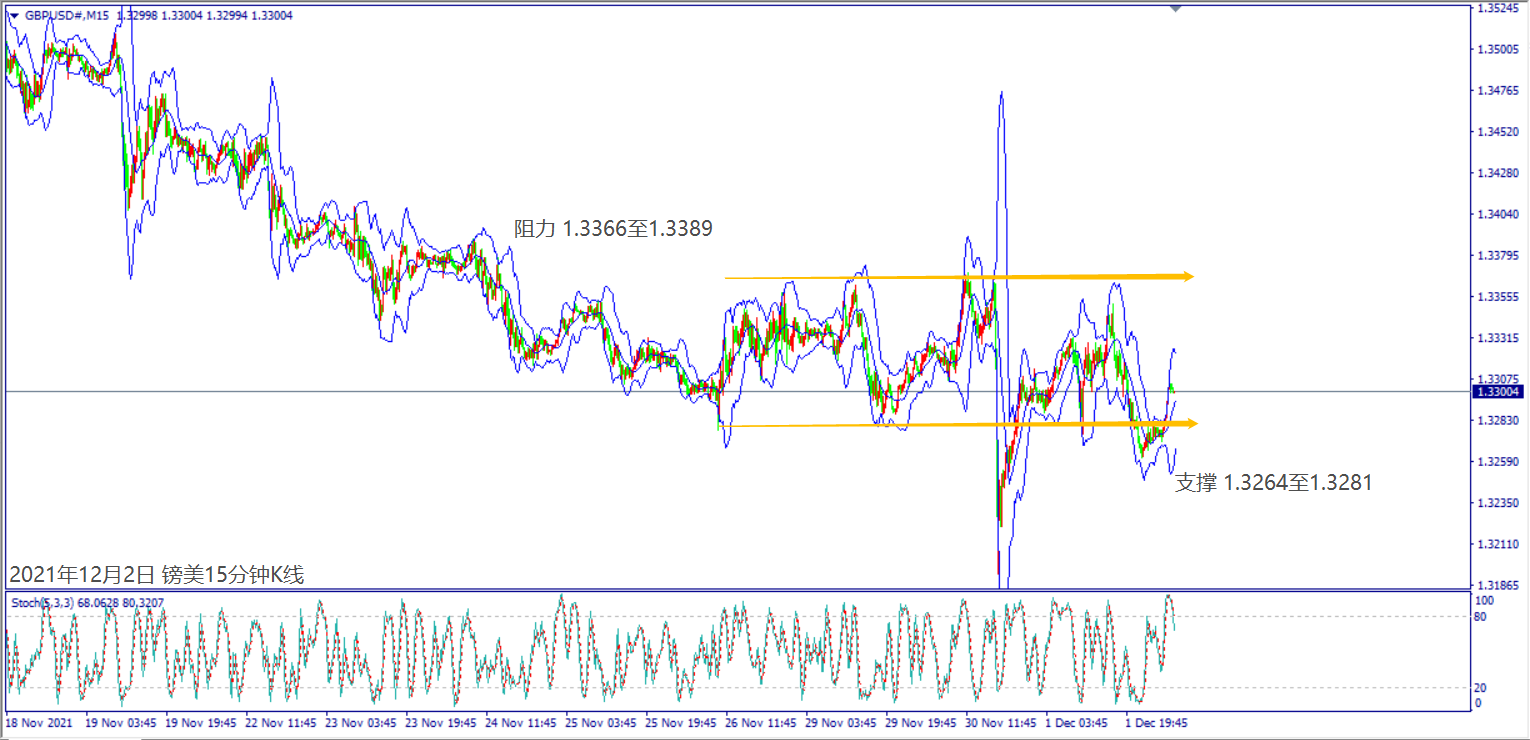Click time axis label 25 Nov 03:45

click(x=600, y=722)
